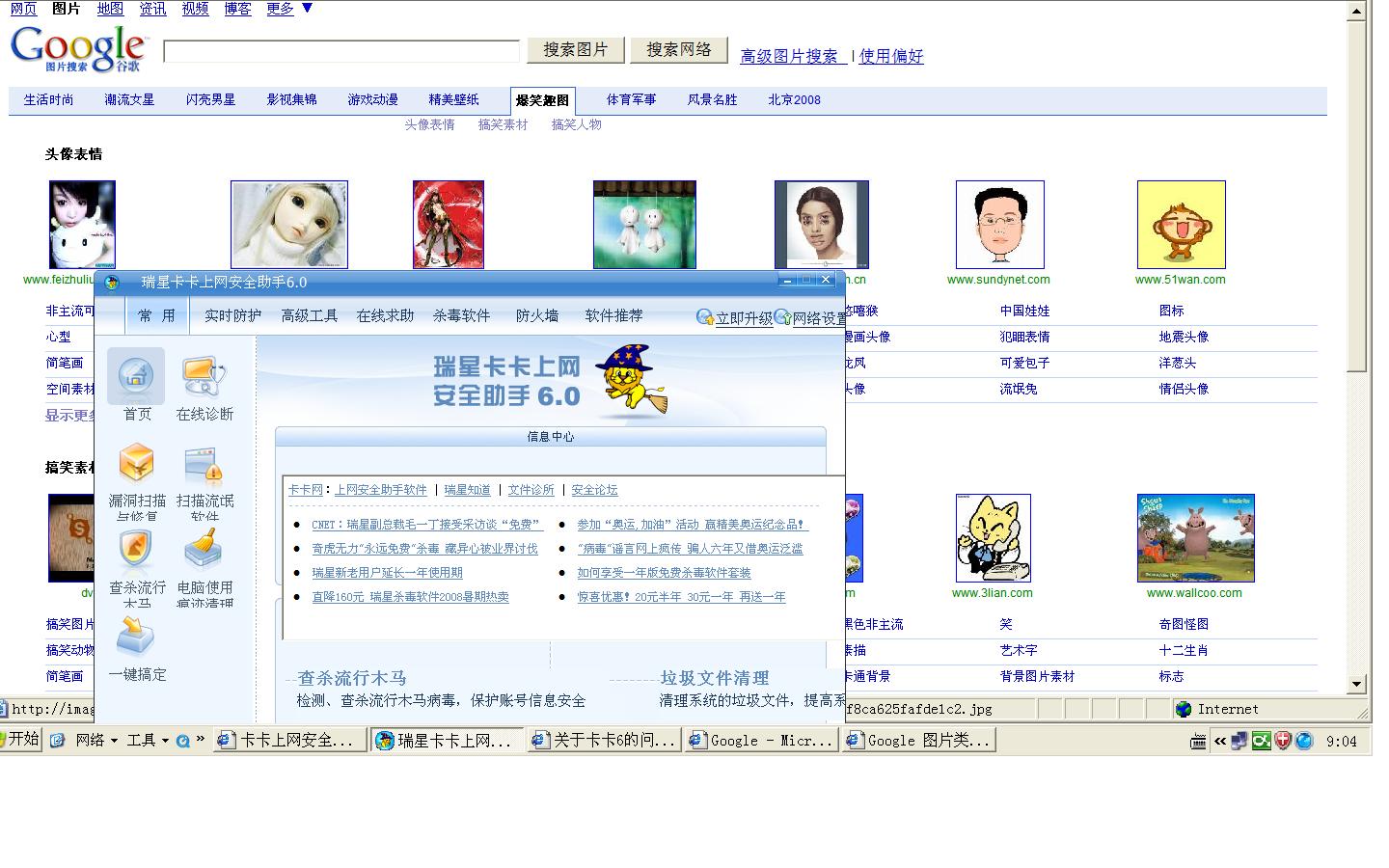Click the browser scrollbar down arrow

tap(1357, 685)
